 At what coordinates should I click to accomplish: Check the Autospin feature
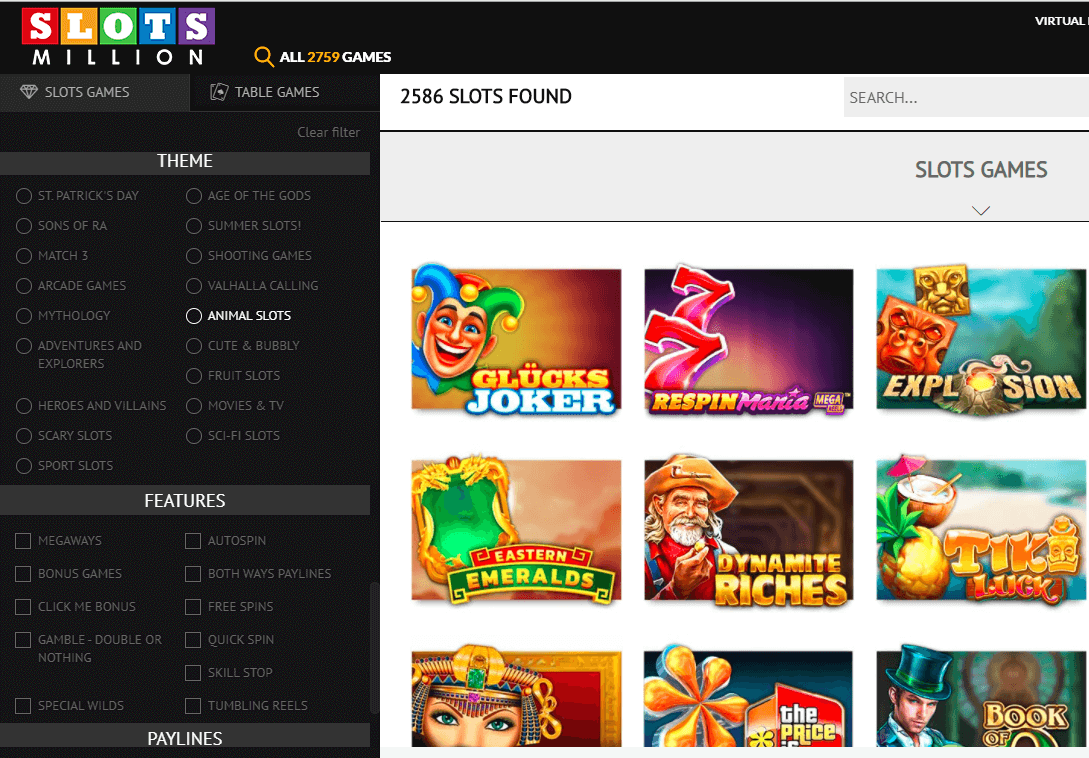pyautogui.click(x=193, y=541)
